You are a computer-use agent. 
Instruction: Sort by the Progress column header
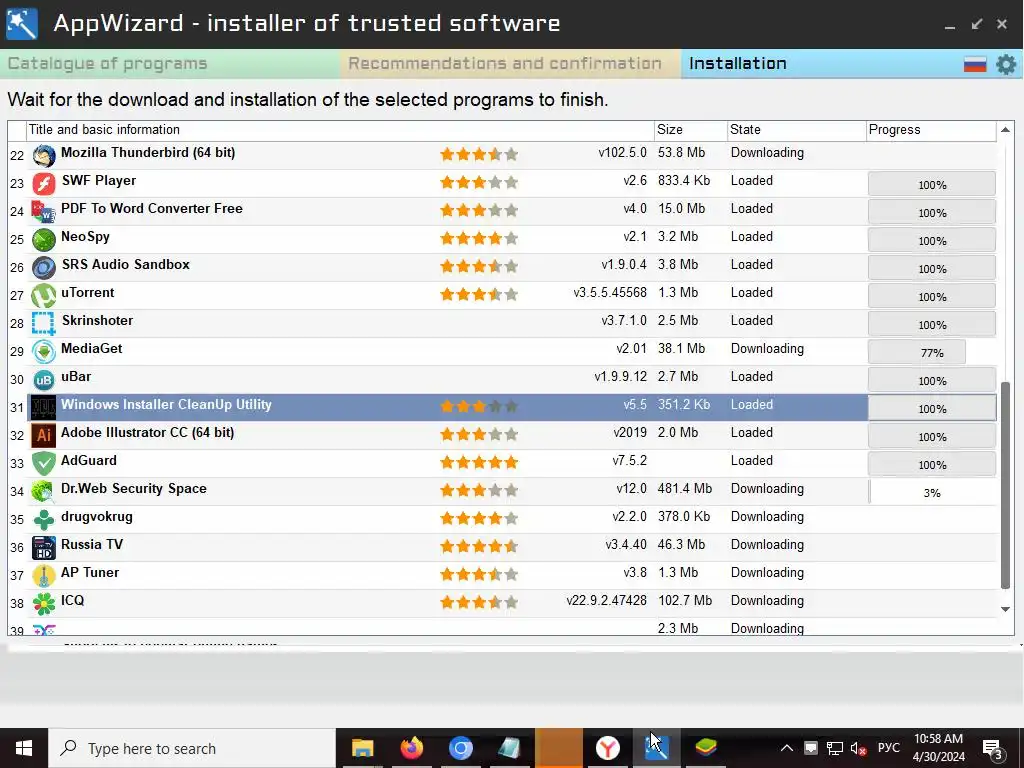[931, 130]
